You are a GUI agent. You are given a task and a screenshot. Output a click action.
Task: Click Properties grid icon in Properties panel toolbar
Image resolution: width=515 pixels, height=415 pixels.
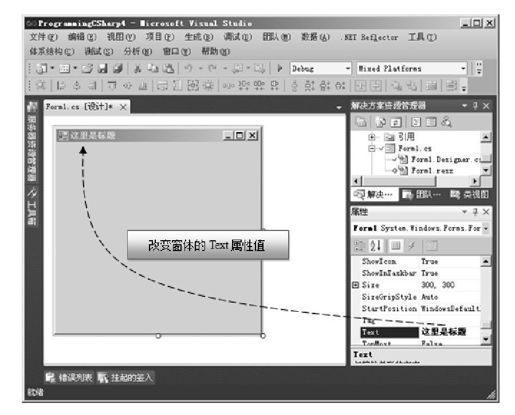click(396, 246)
